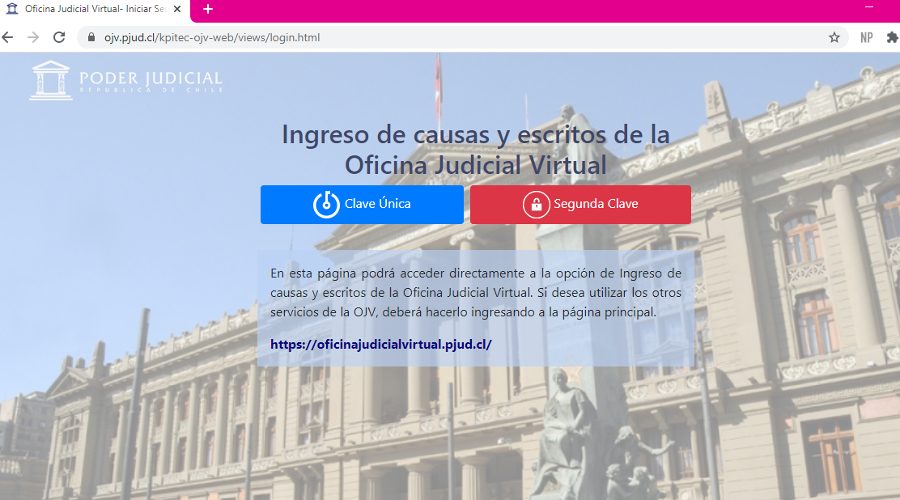The height and width of the screenshot is (500, 900).
Task: Select the Oficina Judicial Virtual tab
Action: 95,9
